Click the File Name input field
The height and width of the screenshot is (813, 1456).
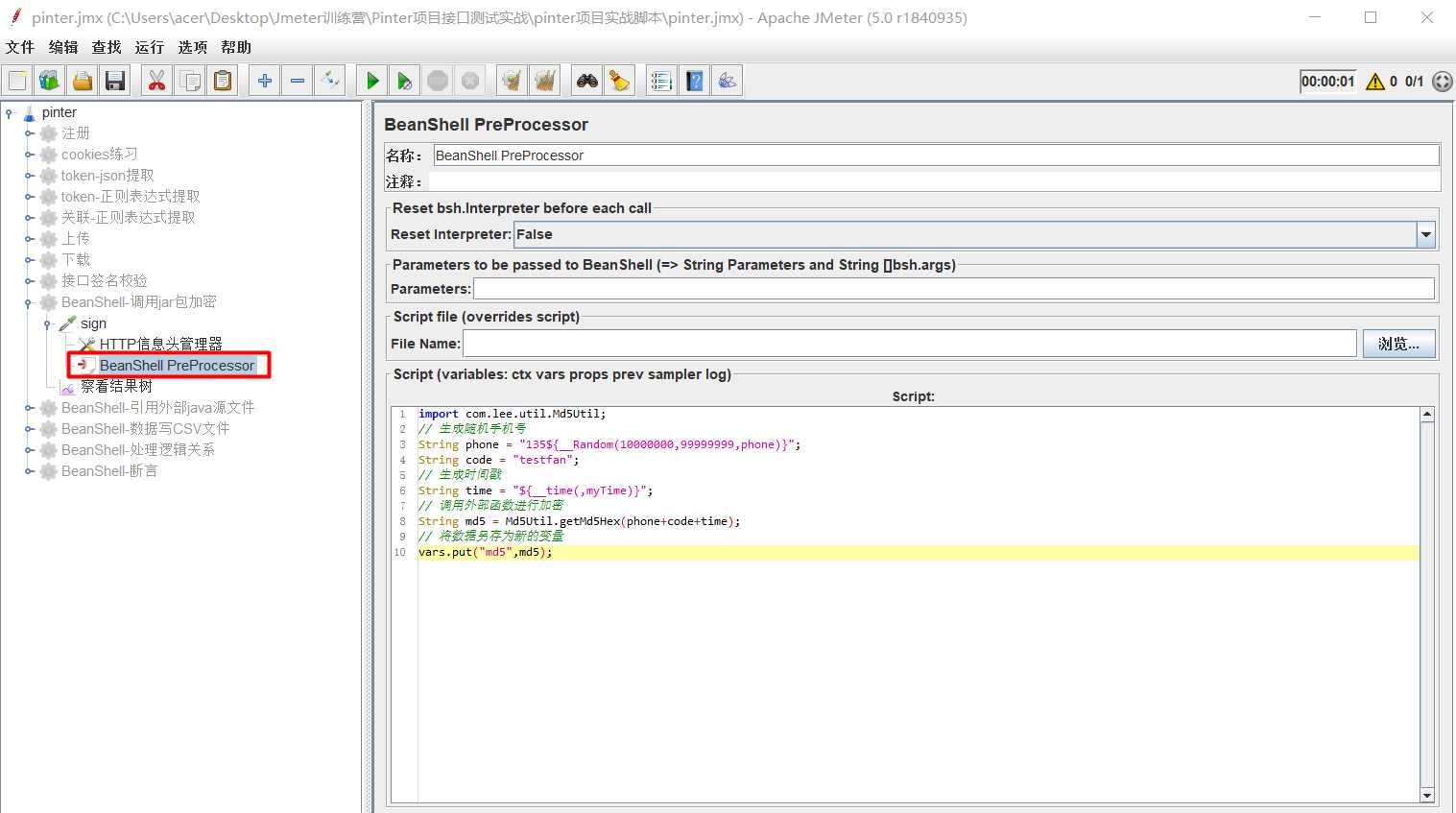click(x=910, y=344)
